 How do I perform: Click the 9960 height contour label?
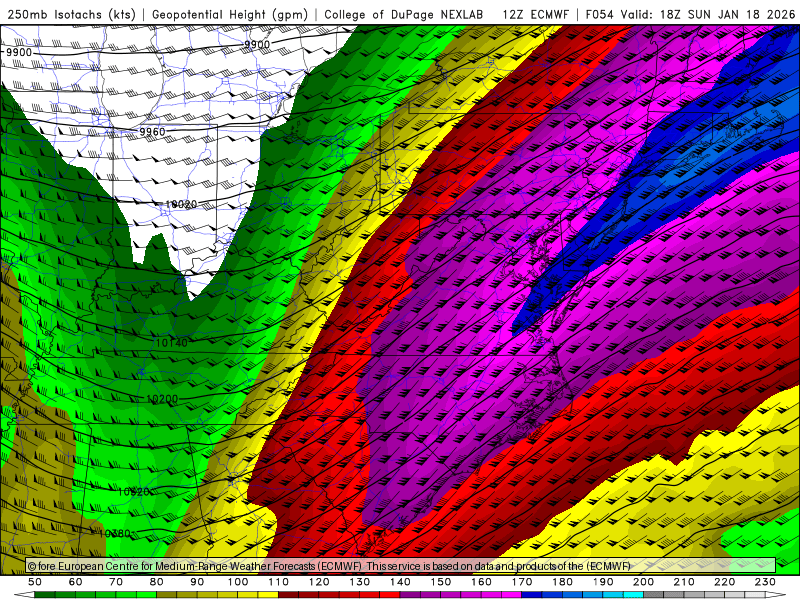152,132
